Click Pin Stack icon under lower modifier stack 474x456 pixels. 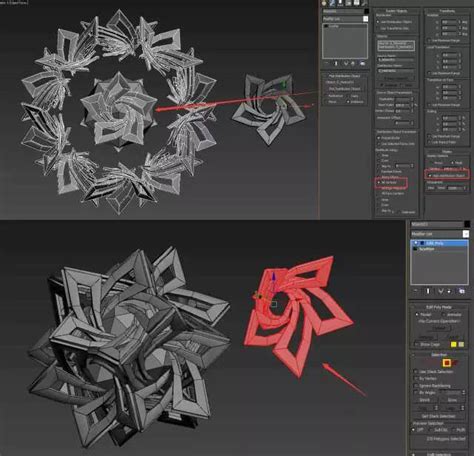coord(415,291)
